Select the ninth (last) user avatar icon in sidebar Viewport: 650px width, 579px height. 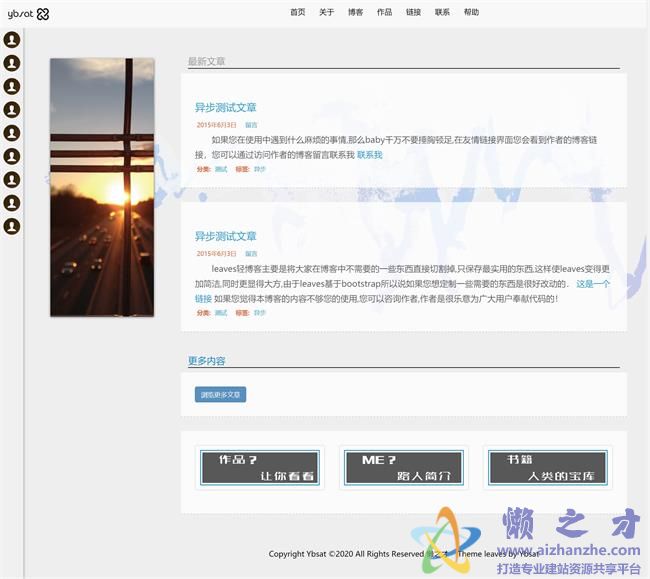click(12, 226)
